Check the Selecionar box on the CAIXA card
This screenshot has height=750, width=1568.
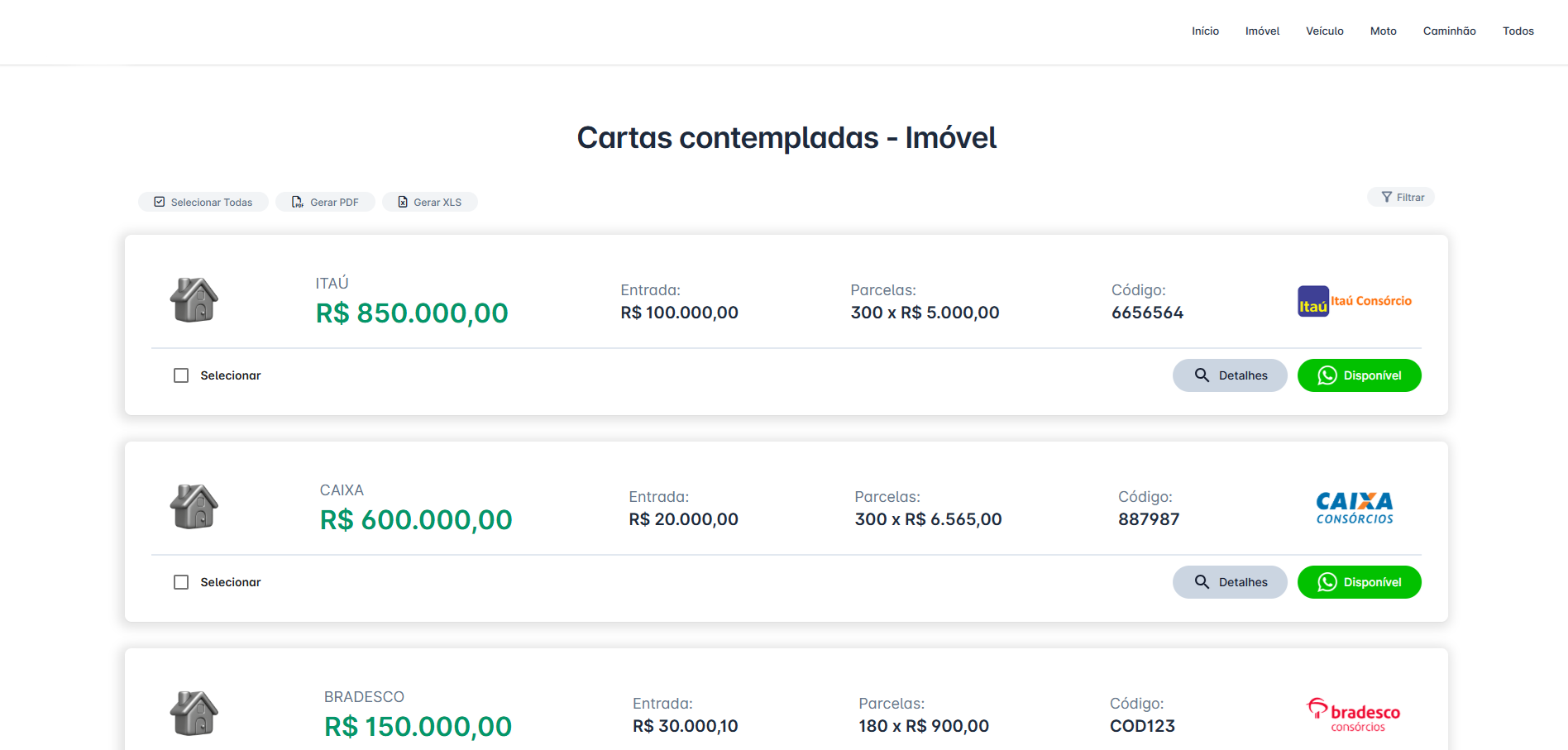coord(181,582)
